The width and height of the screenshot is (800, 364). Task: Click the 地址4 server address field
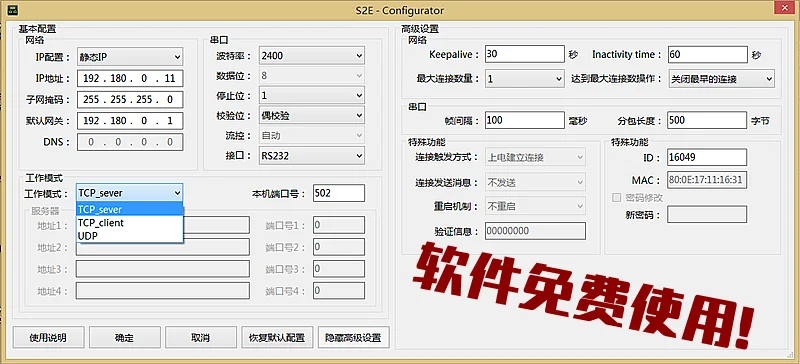click(163, 291)
